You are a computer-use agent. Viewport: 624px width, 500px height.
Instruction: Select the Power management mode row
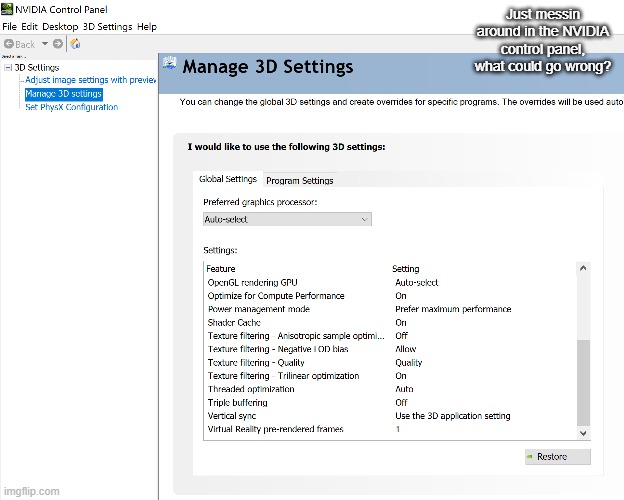[390, 309]
